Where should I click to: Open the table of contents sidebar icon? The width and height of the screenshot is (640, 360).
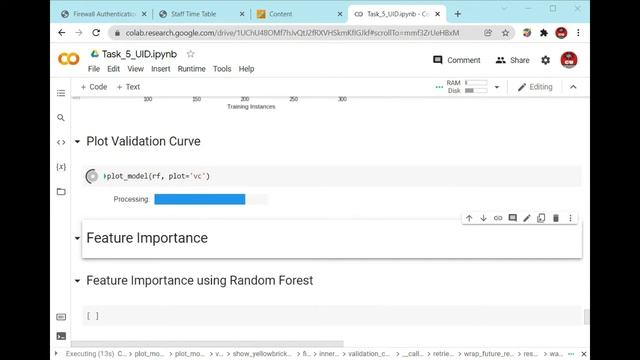61,93
